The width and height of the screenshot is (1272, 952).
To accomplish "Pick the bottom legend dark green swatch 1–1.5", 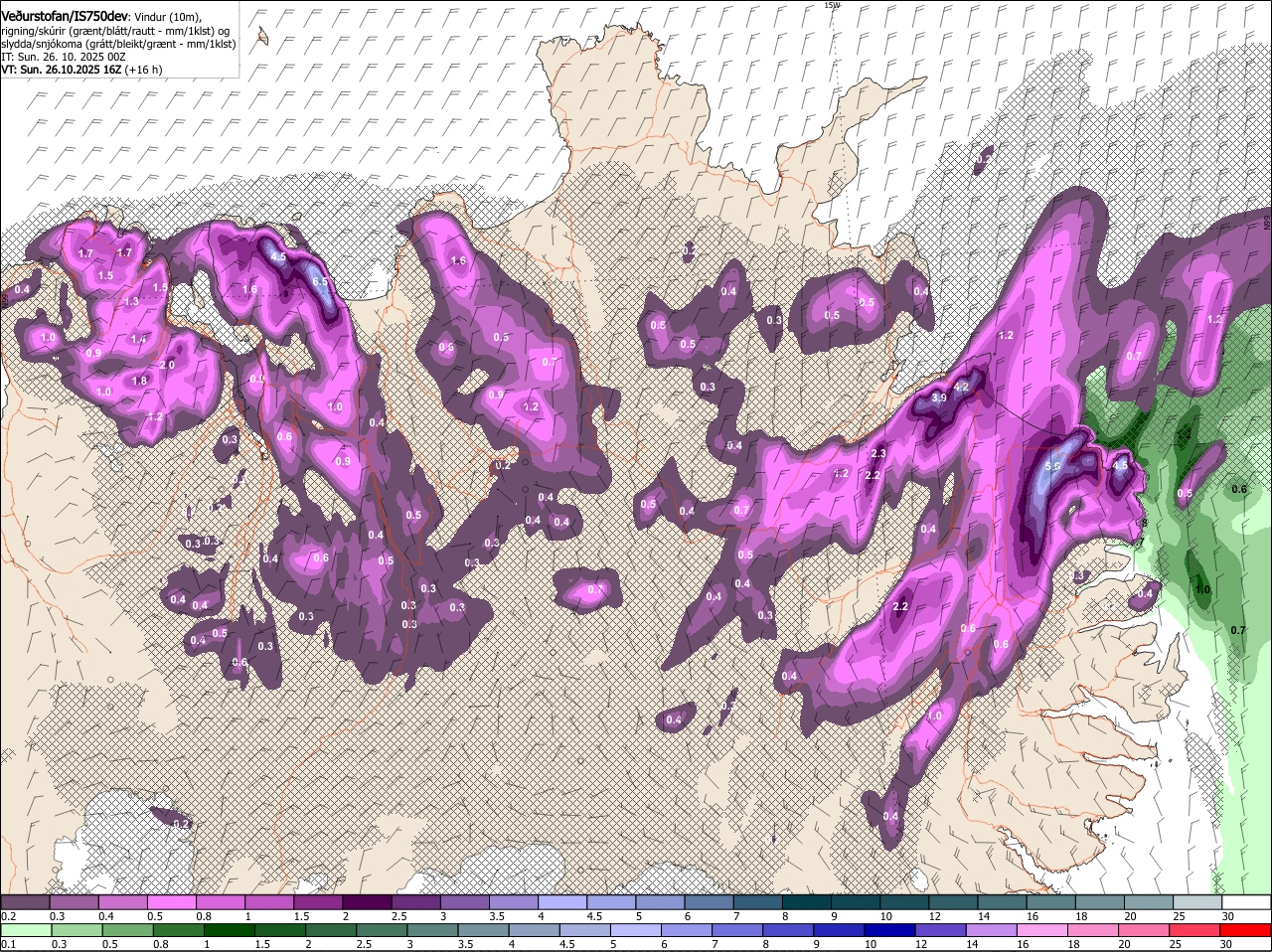I will click(x=230, y=930).
